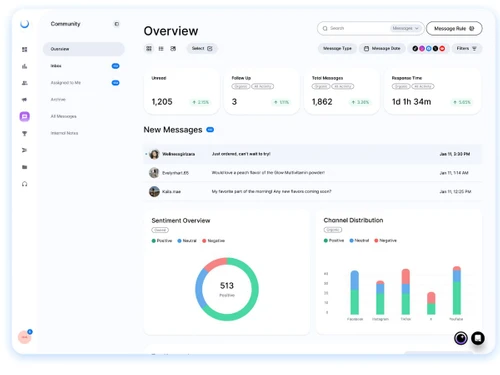Image resolution: width=500 pixels, height=375 pixels.
Task: Open Archive in the Community menu
Action: pos(84,99)
